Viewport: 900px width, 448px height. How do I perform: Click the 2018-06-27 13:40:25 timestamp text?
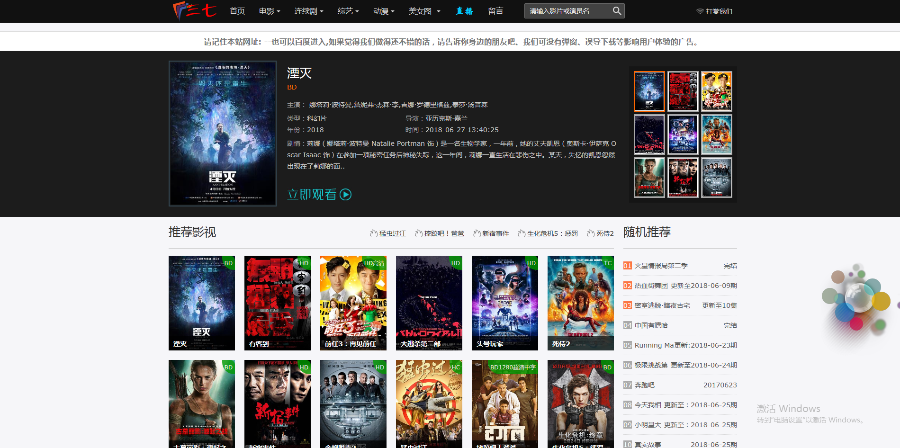tap(460, 130)
